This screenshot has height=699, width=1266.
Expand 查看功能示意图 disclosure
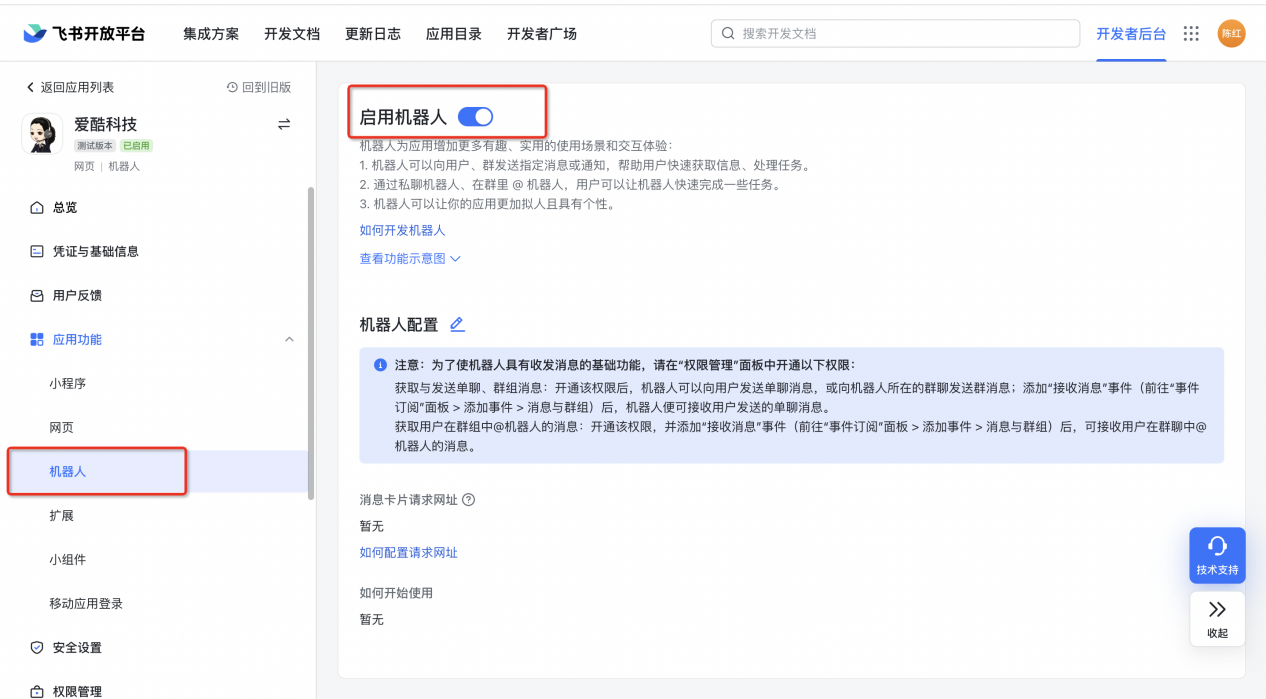[456, 258]
